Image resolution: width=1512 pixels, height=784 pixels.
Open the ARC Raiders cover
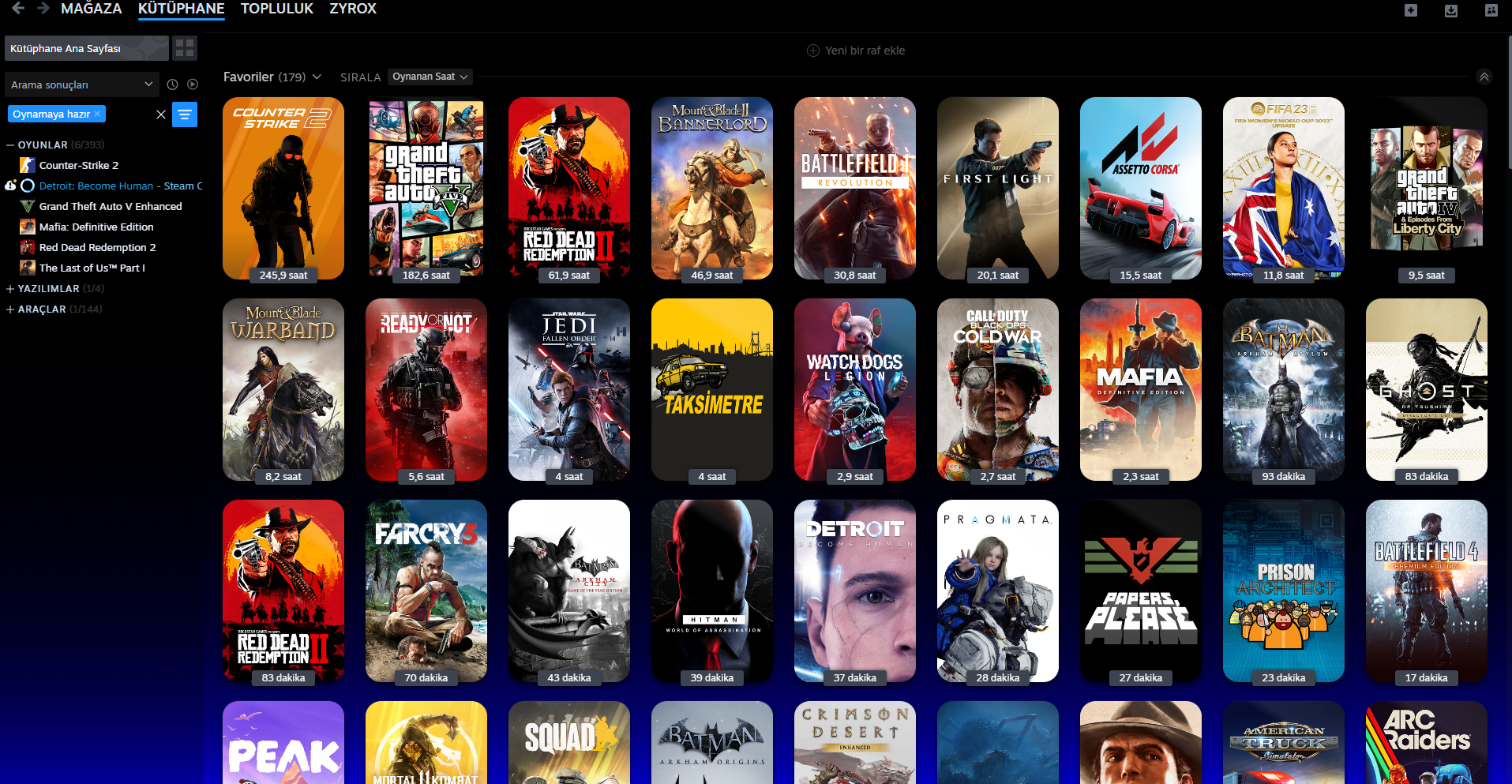click(x=1427, y=742)
